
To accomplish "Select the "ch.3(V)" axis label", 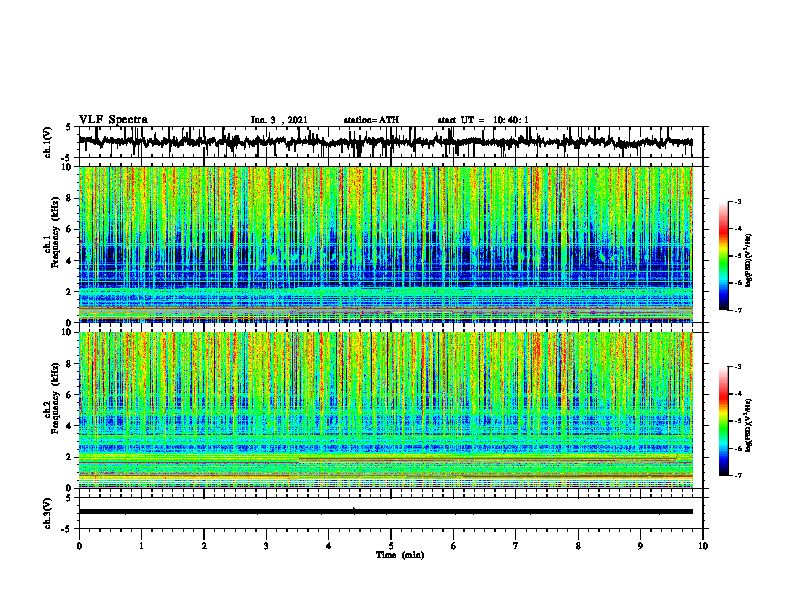I will 49,513.
